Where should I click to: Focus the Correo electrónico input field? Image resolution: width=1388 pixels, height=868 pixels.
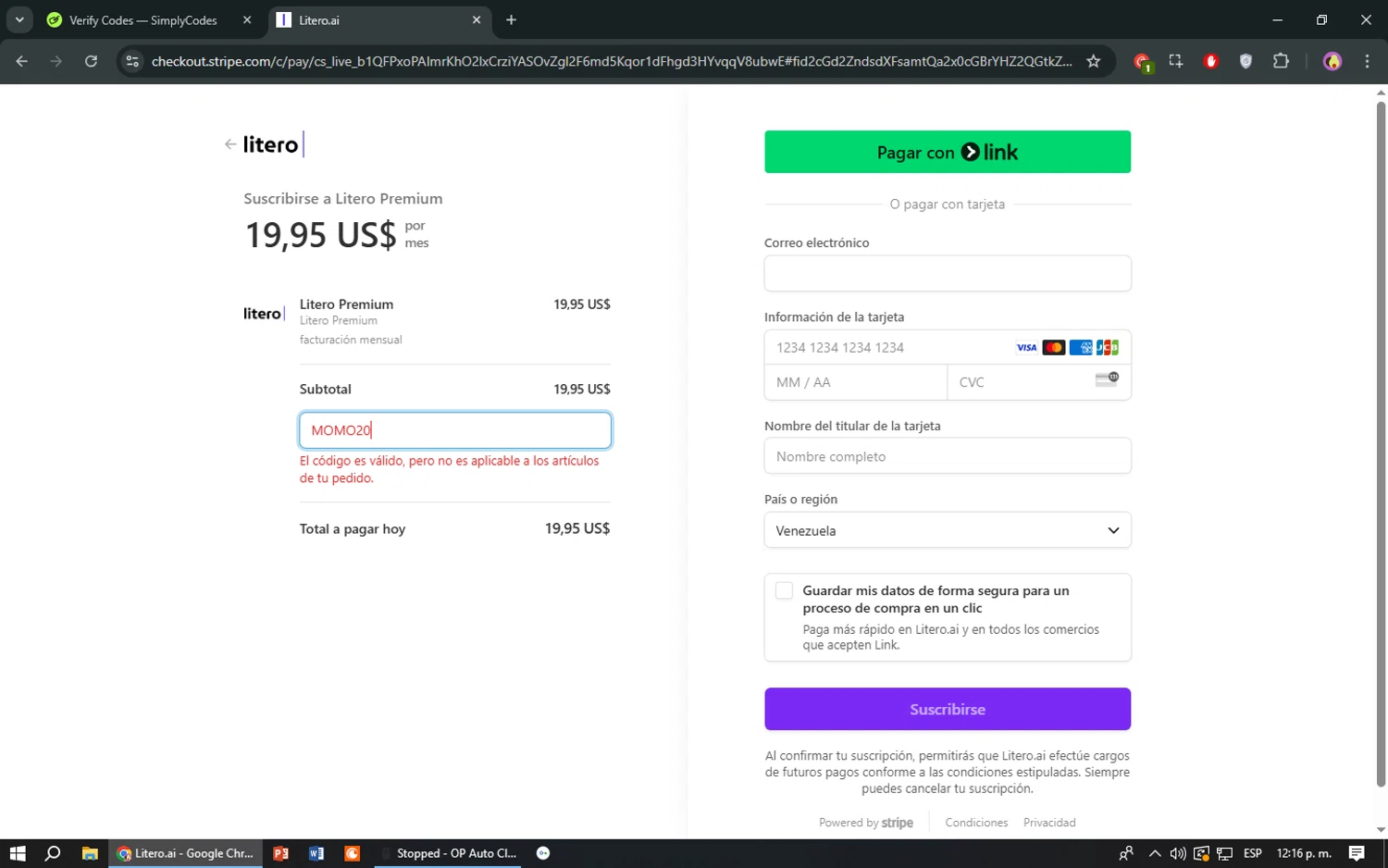click(x=948, y=273)
